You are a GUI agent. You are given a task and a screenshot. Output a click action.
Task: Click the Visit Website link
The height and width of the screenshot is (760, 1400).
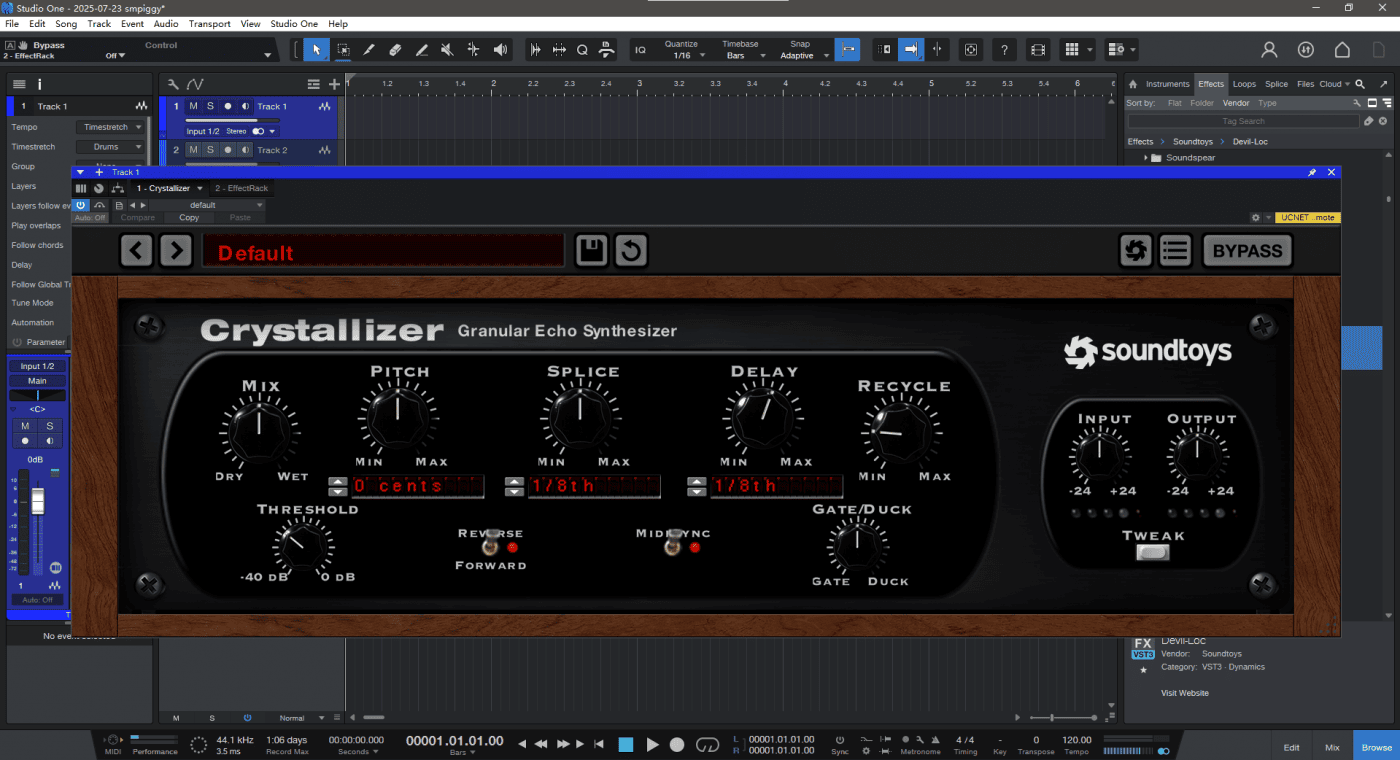point(1184,693)
